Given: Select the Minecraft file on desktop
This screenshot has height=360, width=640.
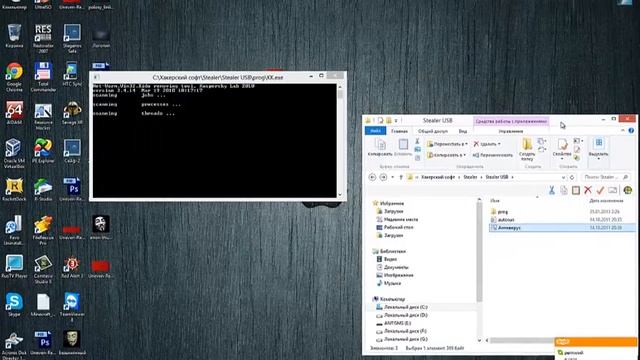Looking at the screenshot, I should (43, 304).
